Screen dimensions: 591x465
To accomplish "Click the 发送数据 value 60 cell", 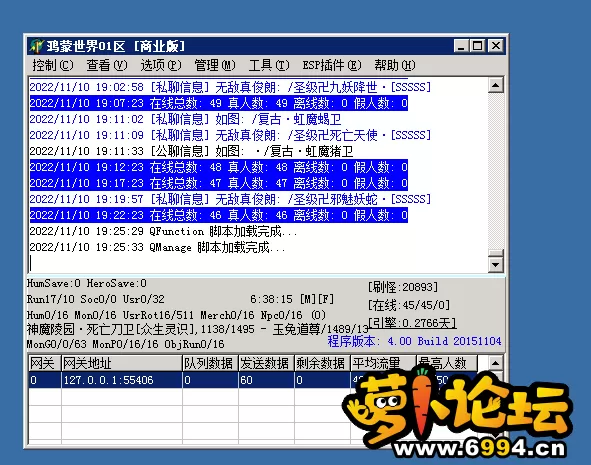I will click(x=266, y=380).
